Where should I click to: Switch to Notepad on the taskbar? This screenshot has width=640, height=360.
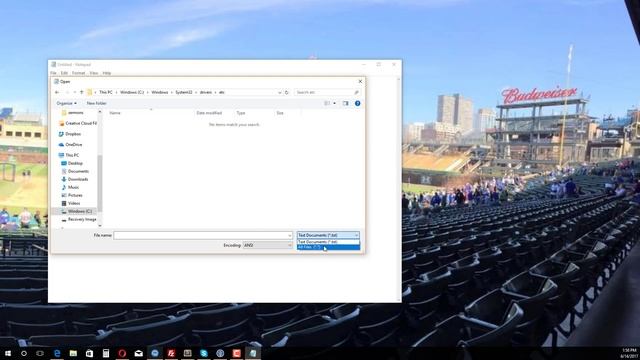tap(253, 353)
